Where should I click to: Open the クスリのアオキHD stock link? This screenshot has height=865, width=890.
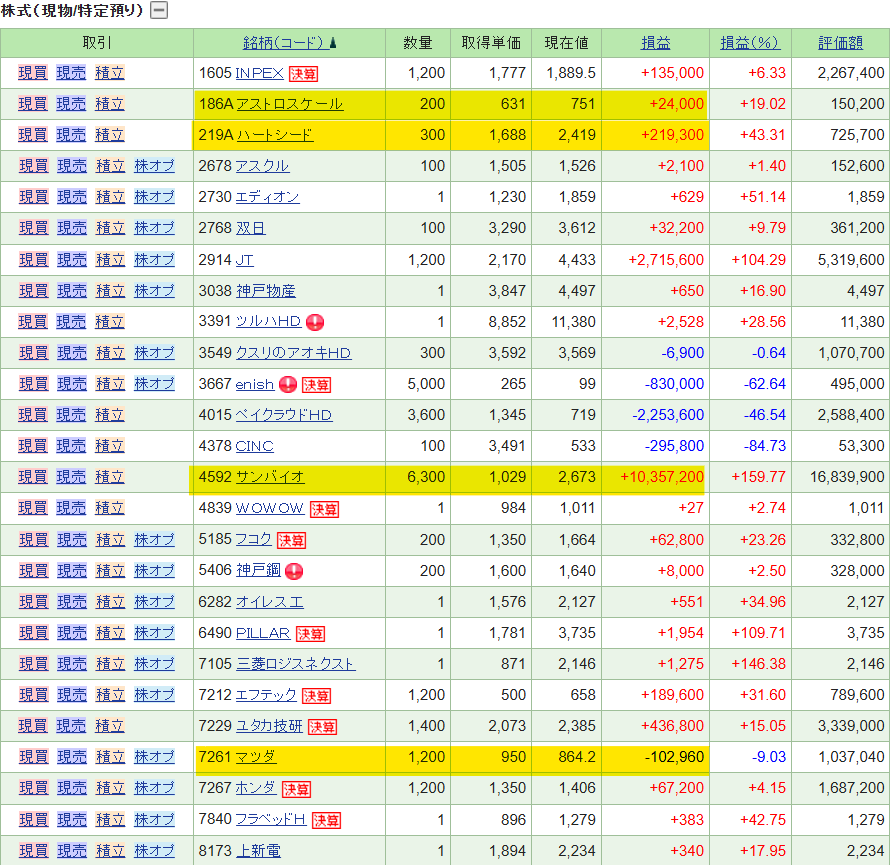coord(293,353)
